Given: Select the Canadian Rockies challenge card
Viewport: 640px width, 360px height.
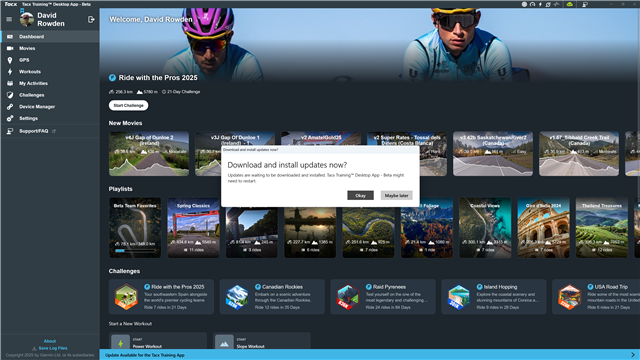Looking at the screenshot, I should coord(272,297).
